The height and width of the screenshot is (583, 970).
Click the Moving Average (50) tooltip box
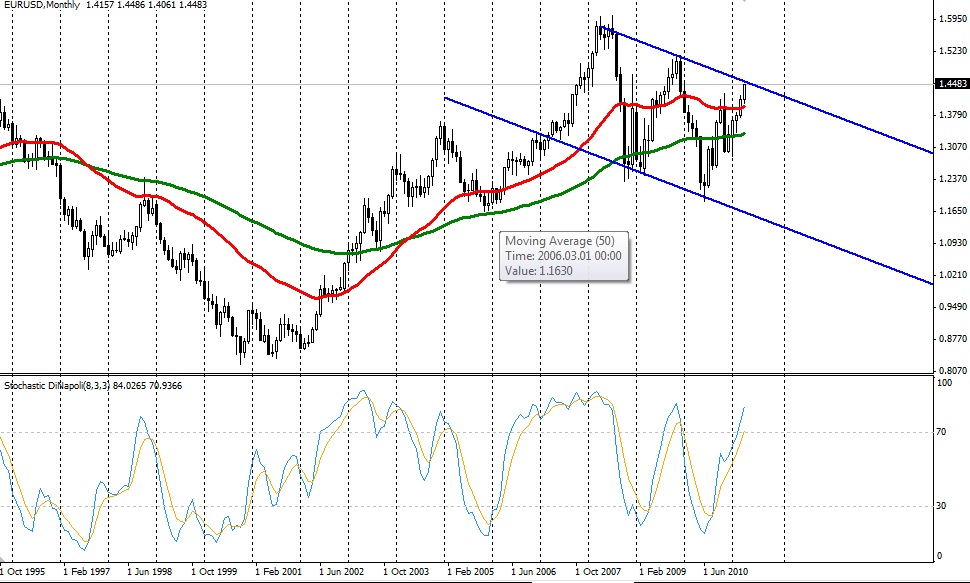[x=564, y=256]
